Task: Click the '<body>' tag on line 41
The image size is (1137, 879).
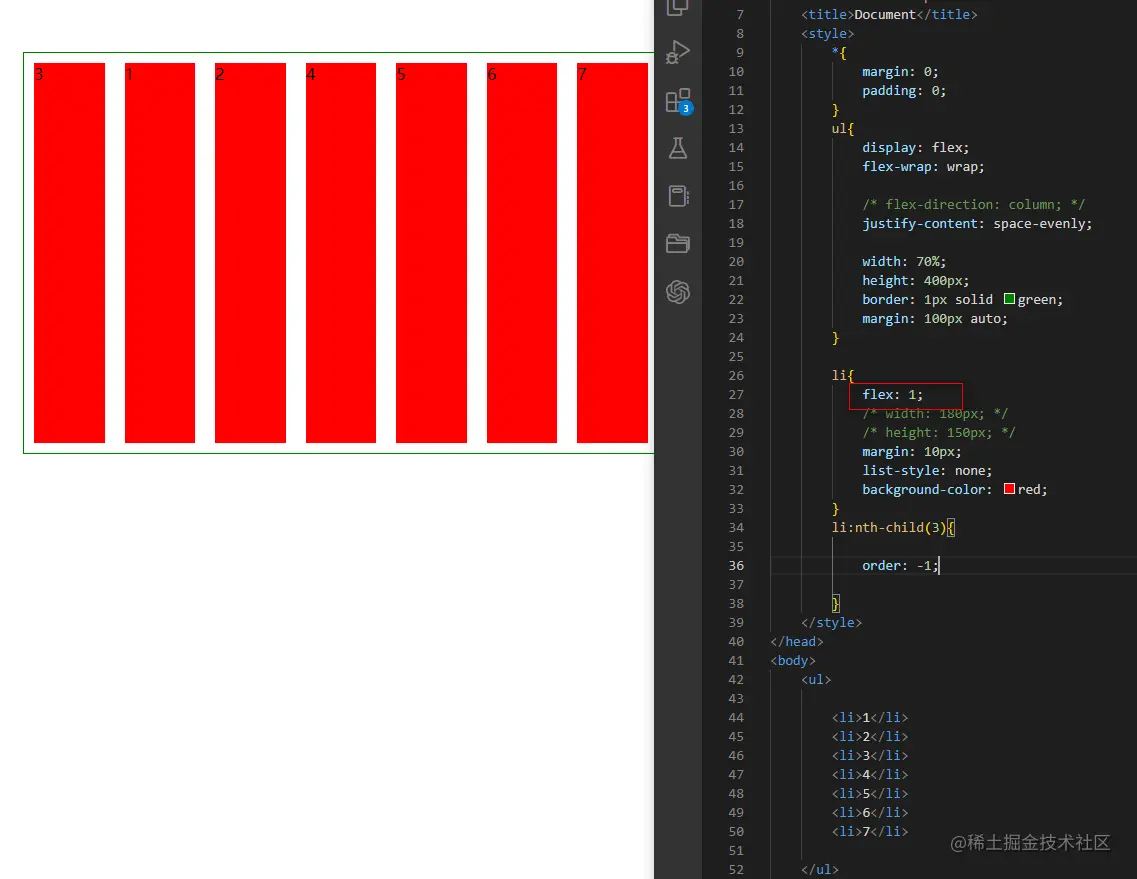Action: (793, 660)
